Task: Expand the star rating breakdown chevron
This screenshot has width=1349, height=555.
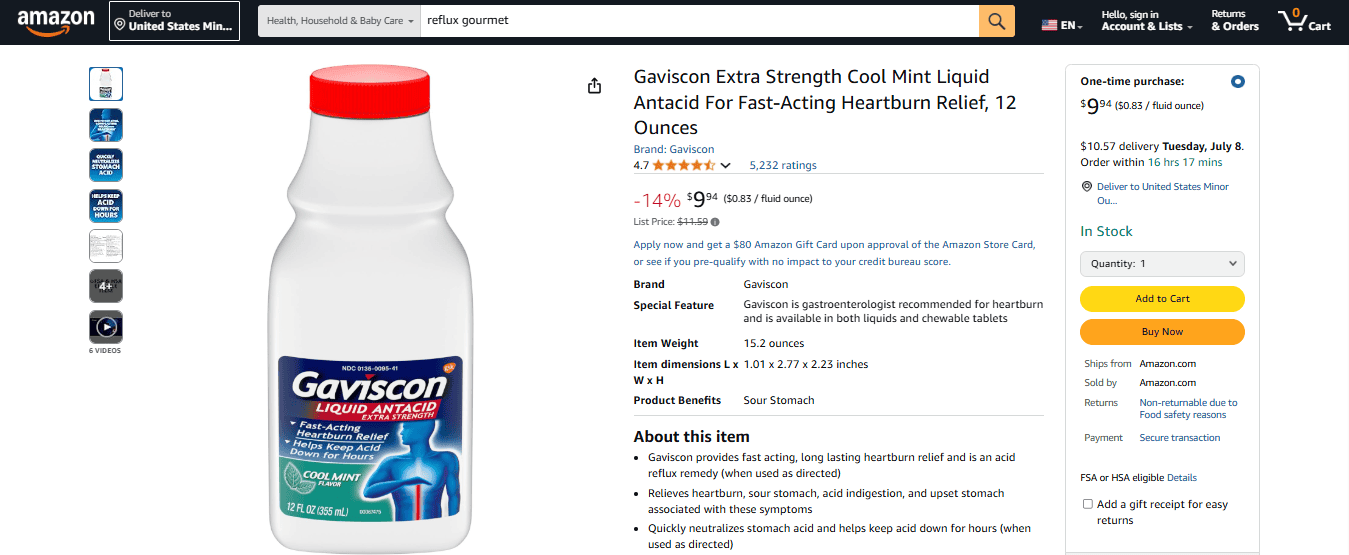Action: point(726,166)
